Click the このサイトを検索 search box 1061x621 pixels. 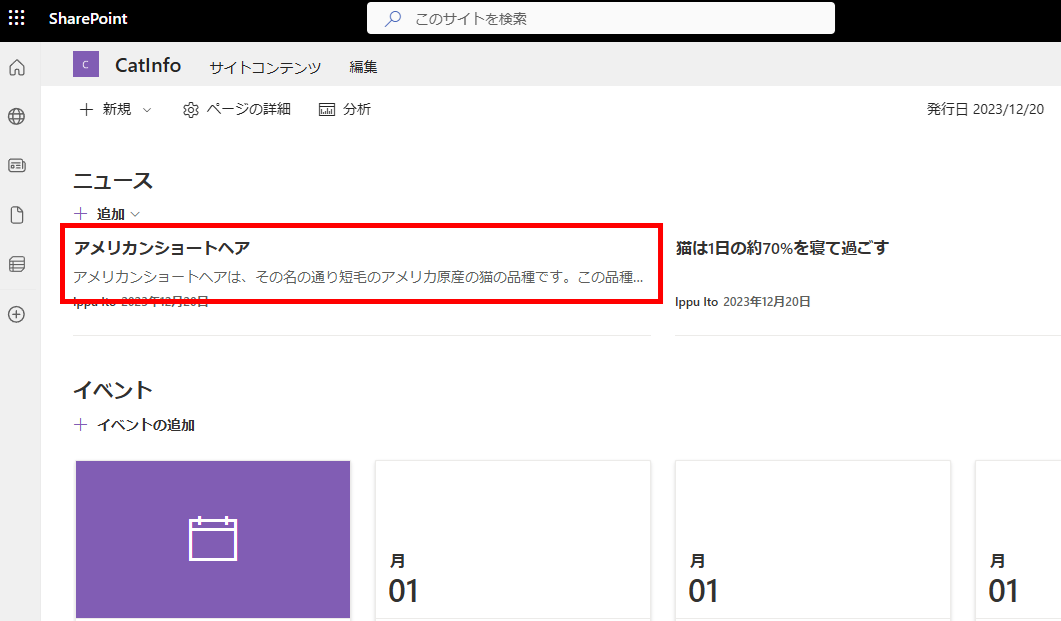[x=600, y=18]
